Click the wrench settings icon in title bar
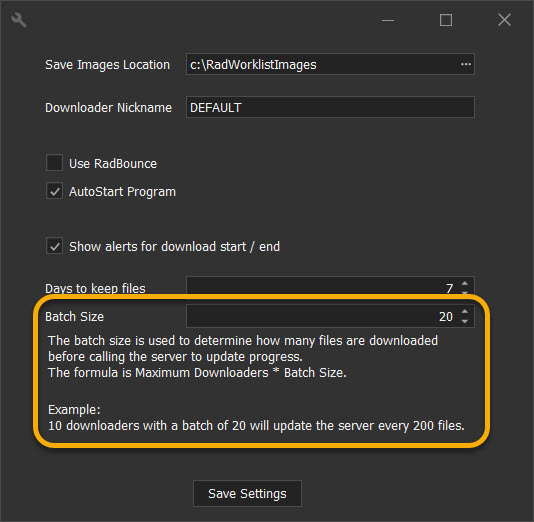The image size is (534, 522). 19,20
